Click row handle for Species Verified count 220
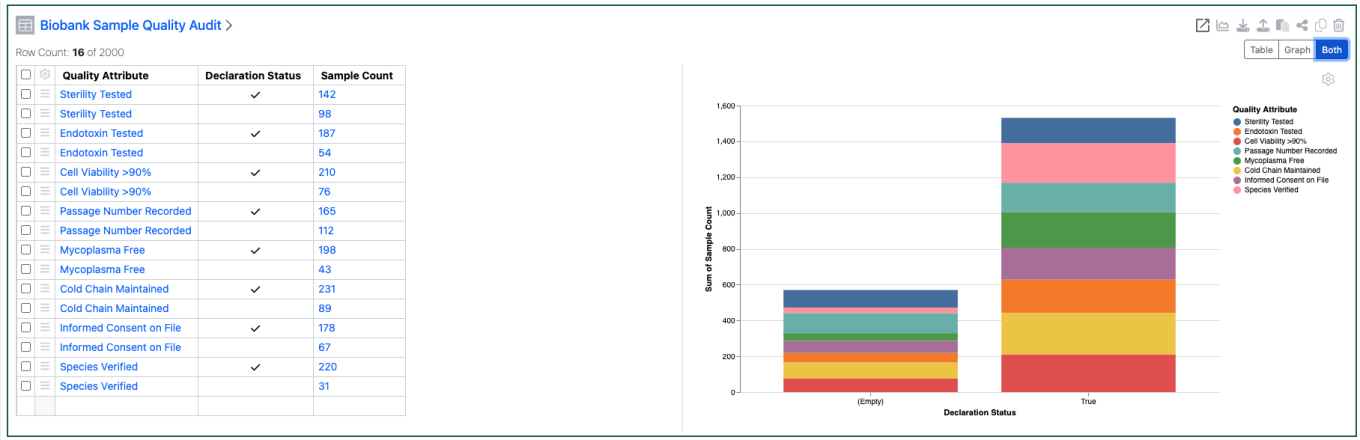Screen dimensions: 1360x440 pyautogui.click(x=45, y=367)
